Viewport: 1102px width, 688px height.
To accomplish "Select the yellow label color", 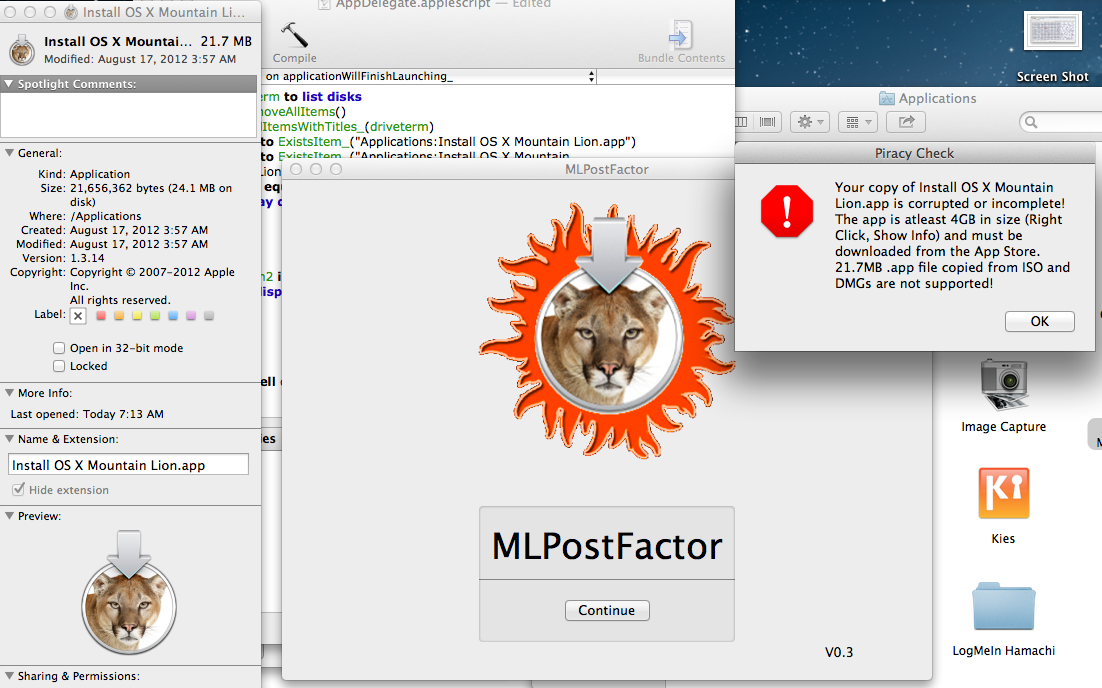I will click(x=136, y=316).
